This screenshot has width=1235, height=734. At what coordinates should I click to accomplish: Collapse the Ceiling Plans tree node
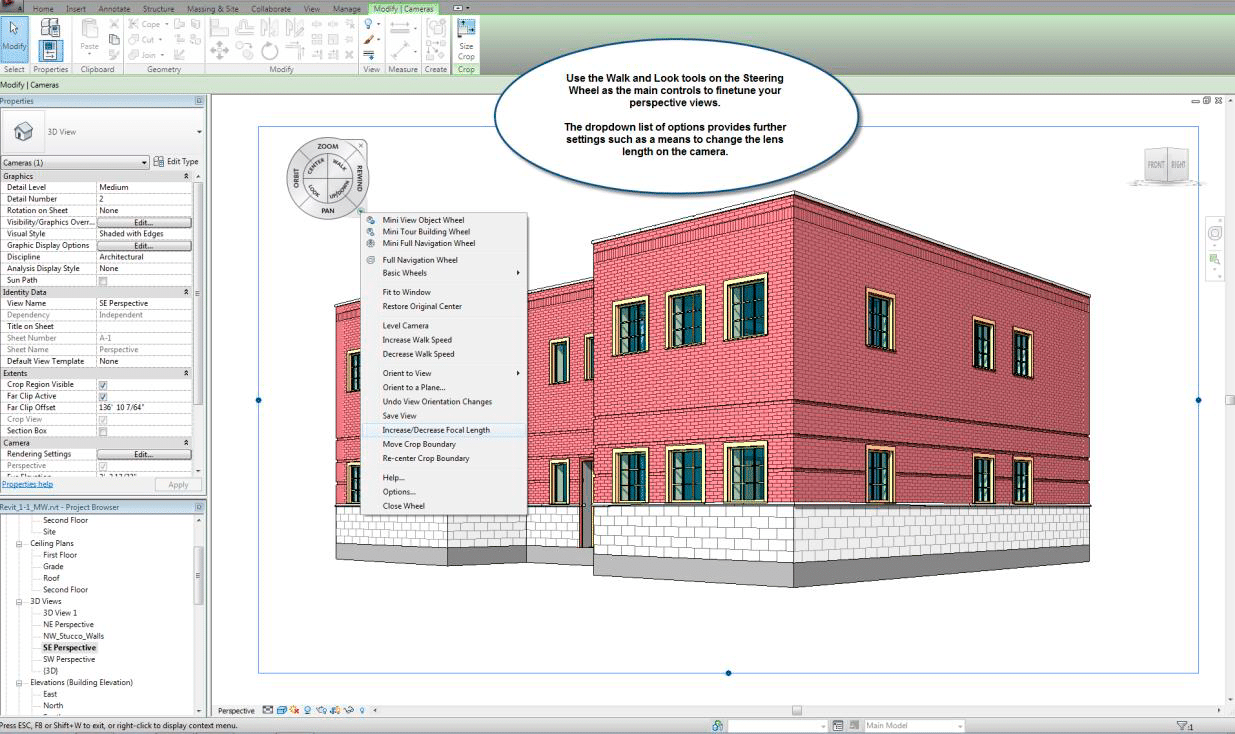coord(19,544)
